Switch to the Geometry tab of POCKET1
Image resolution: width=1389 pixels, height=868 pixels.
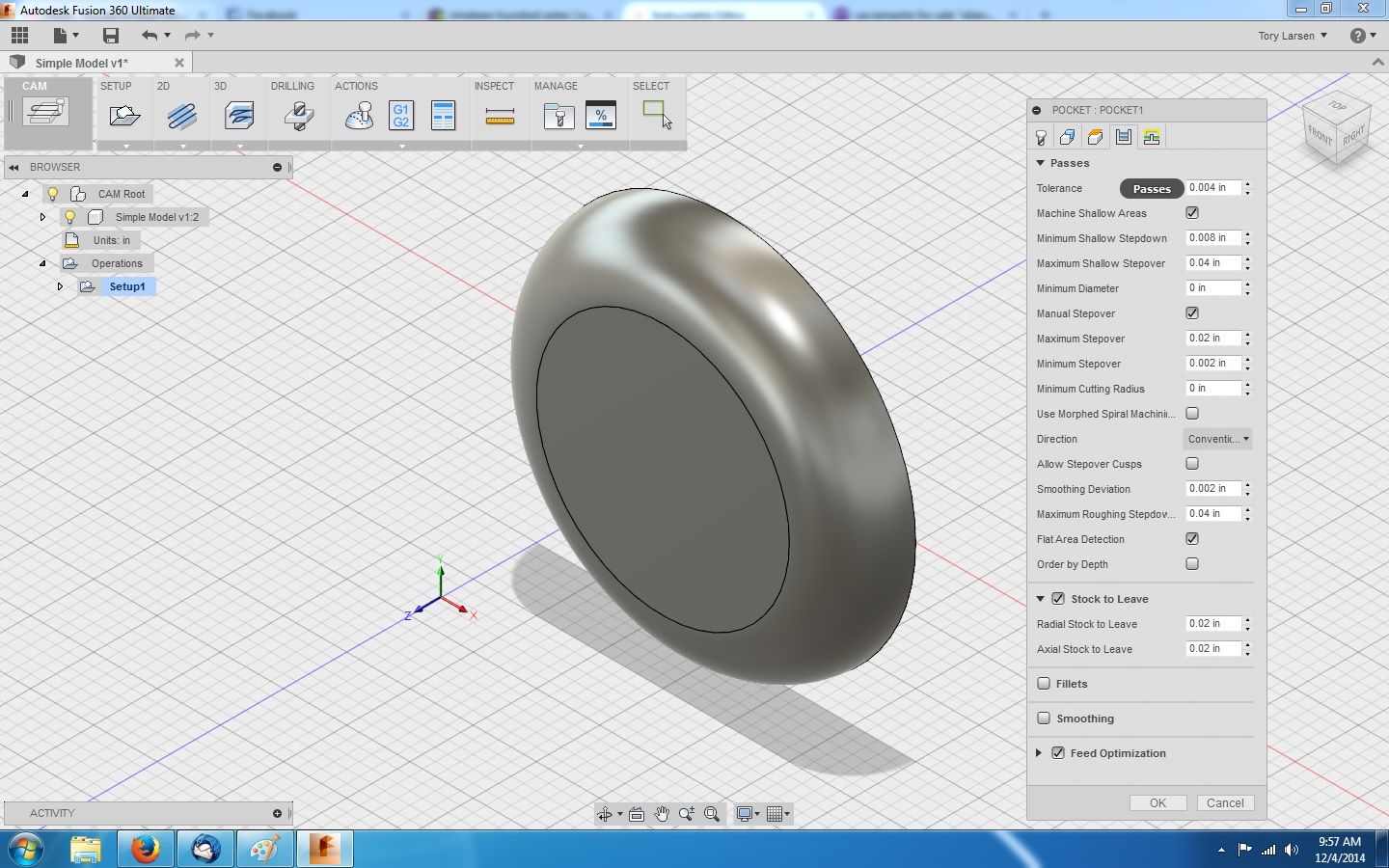[1068, 136]
